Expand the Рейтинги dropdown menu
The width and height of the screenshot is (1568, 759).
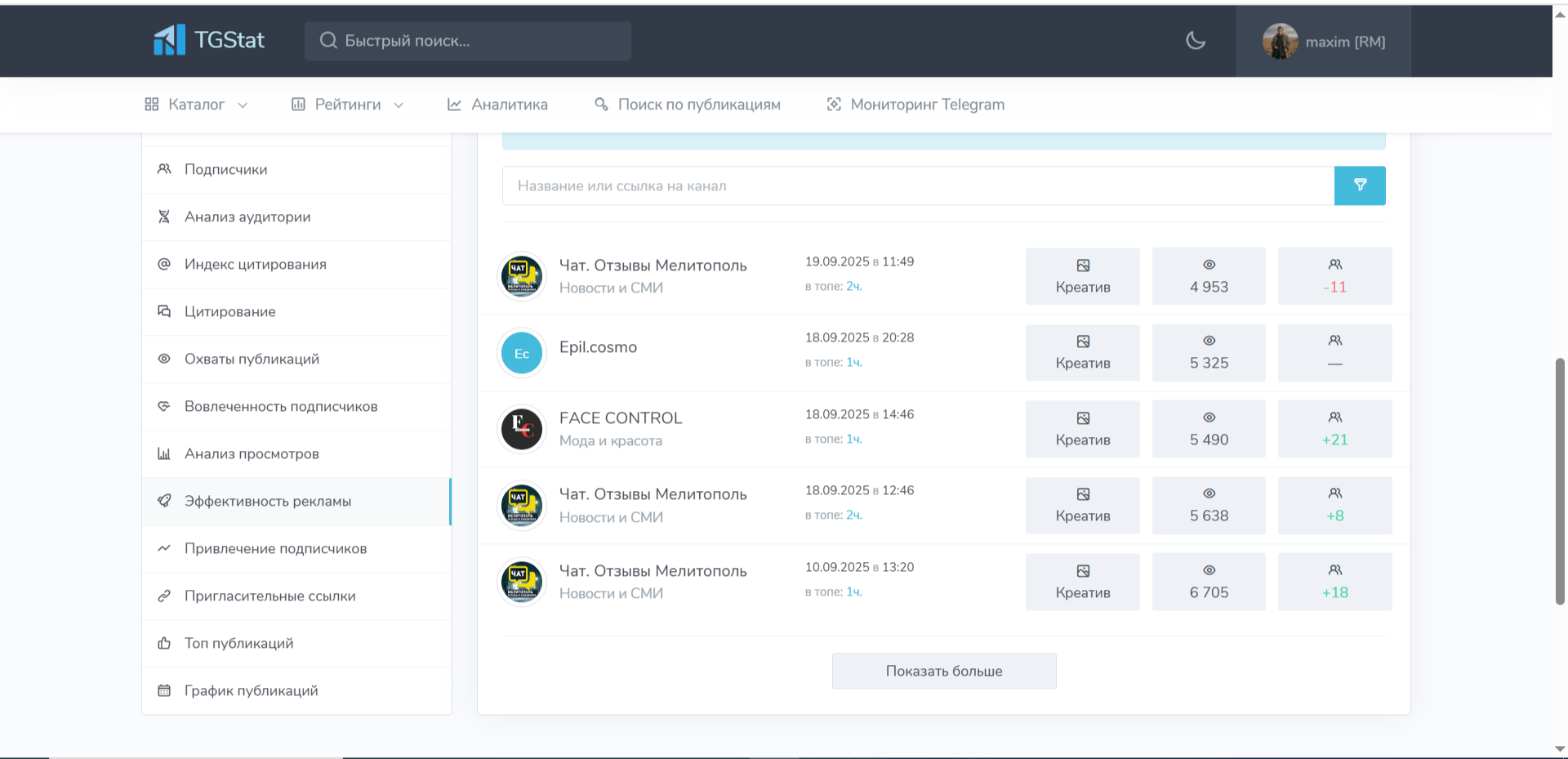[348, 105]
